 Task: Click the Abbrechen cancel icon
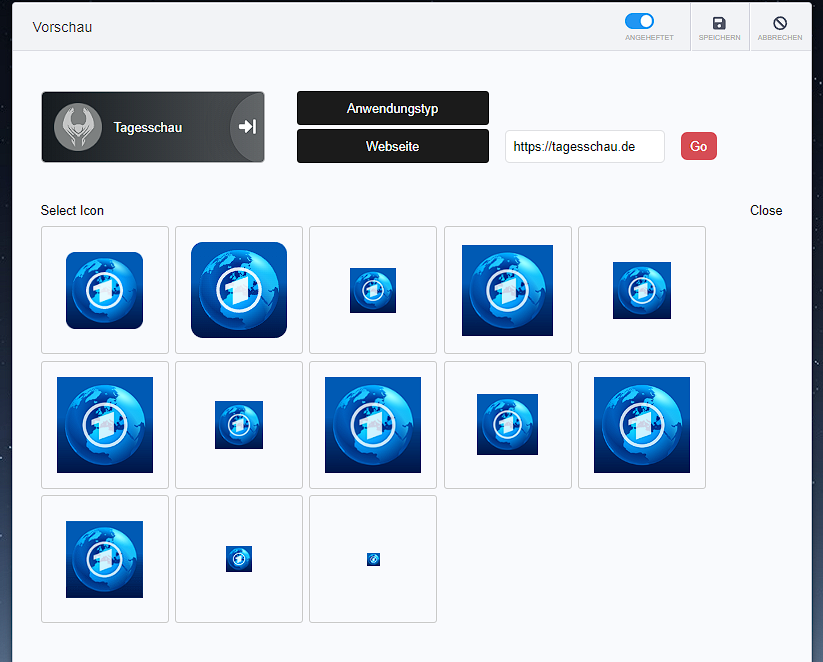[780, 24]
